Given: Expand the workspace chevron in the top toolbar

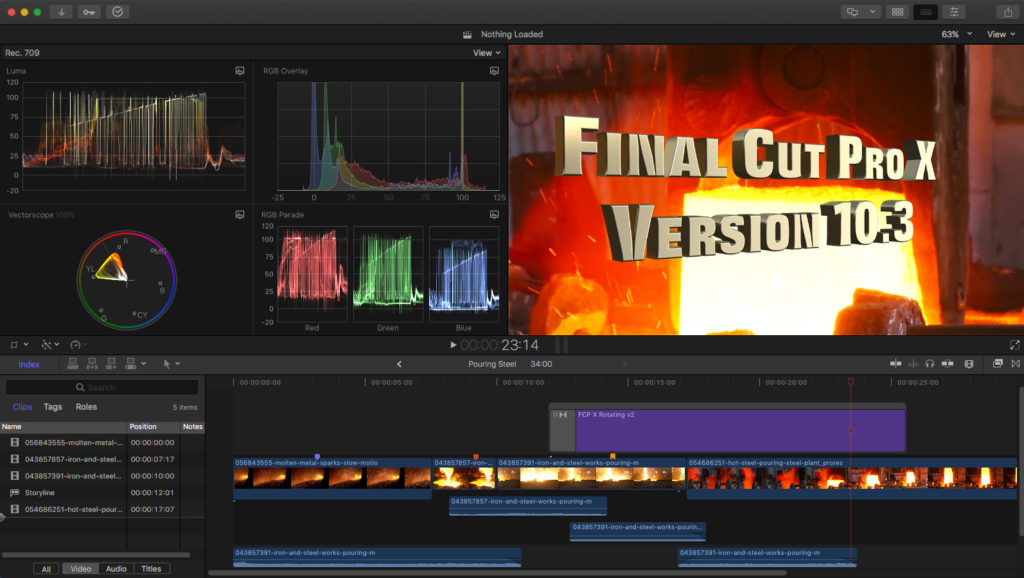Looking at the screenshot, I should click(872, 12).
